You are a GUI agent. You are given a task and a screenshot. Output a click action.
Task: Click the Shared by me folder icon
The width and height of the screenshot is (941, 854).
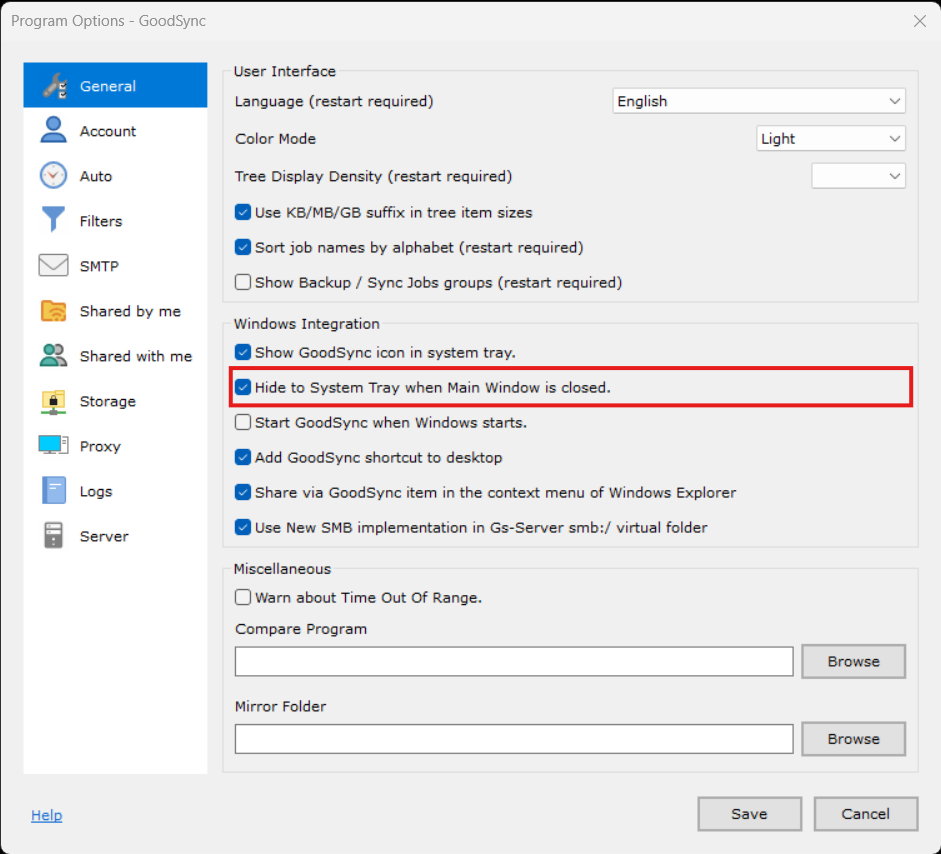tap(53, 311)
